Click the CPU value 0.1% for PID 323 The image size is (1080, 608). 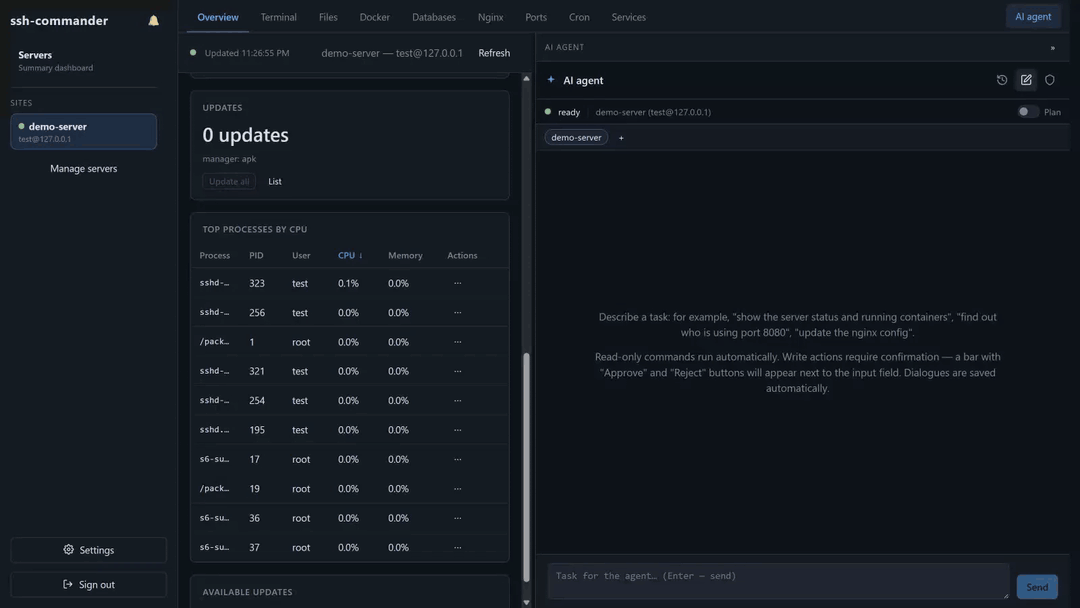348,283
